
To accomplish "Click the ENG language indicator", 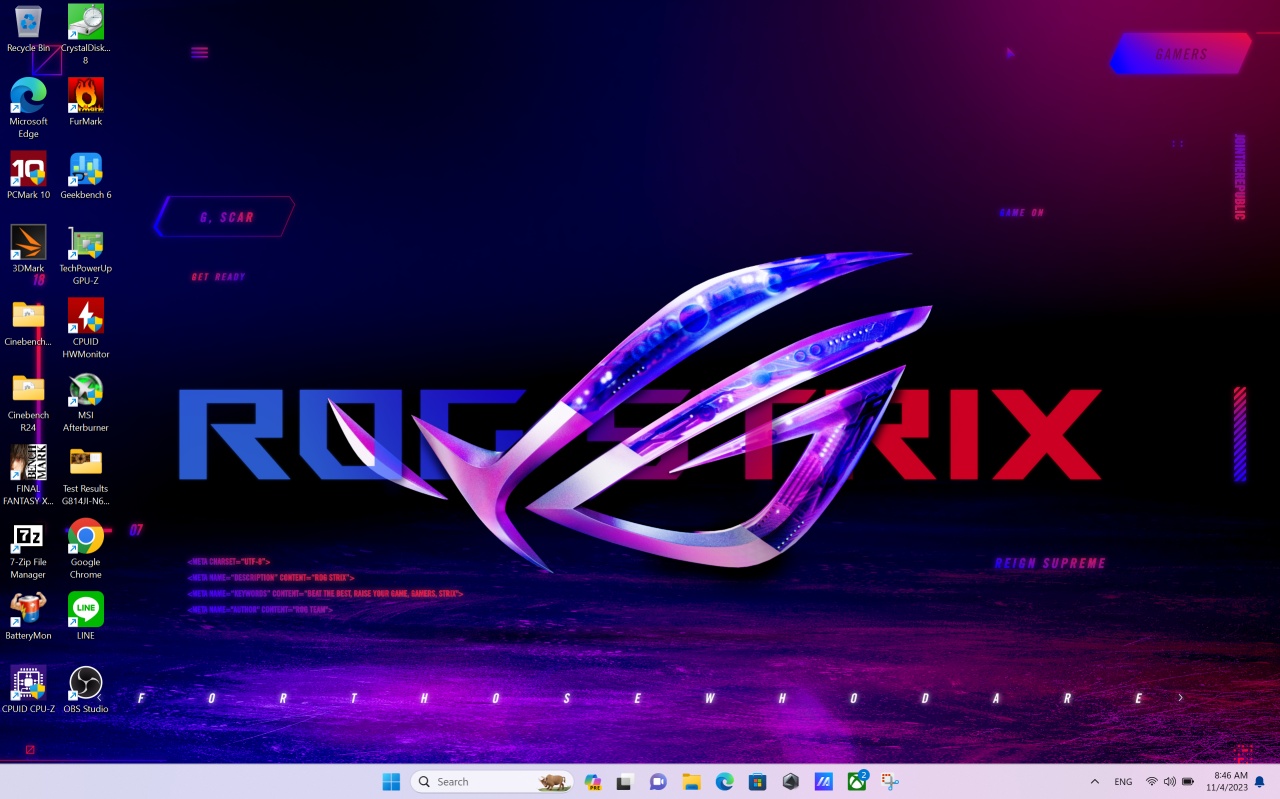I will coord(1123,782).
